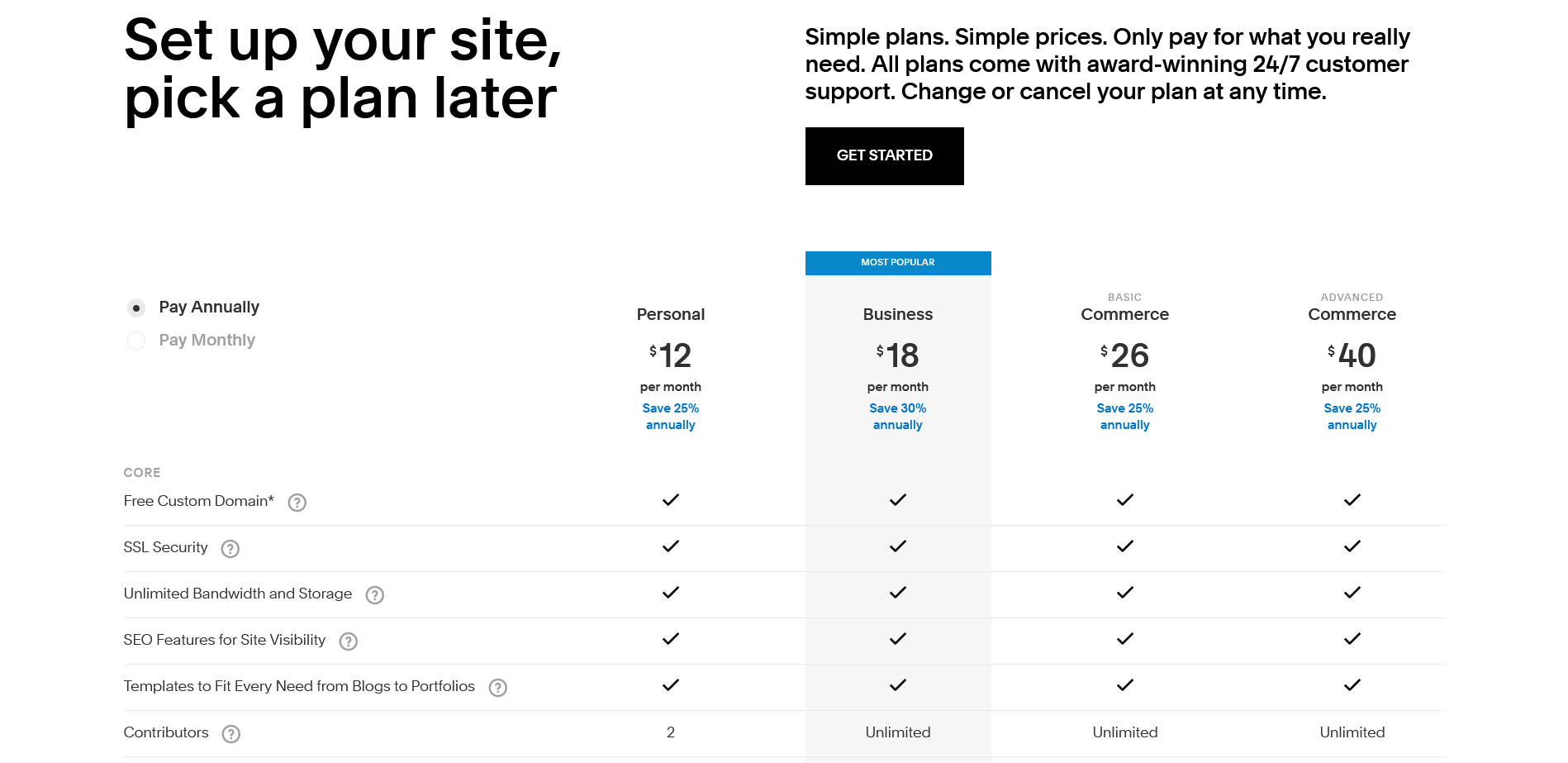This screenshot has height=763, width=1568.
Task: Open help icon for Free Custom Domain
Action: [x=297, y=503]
